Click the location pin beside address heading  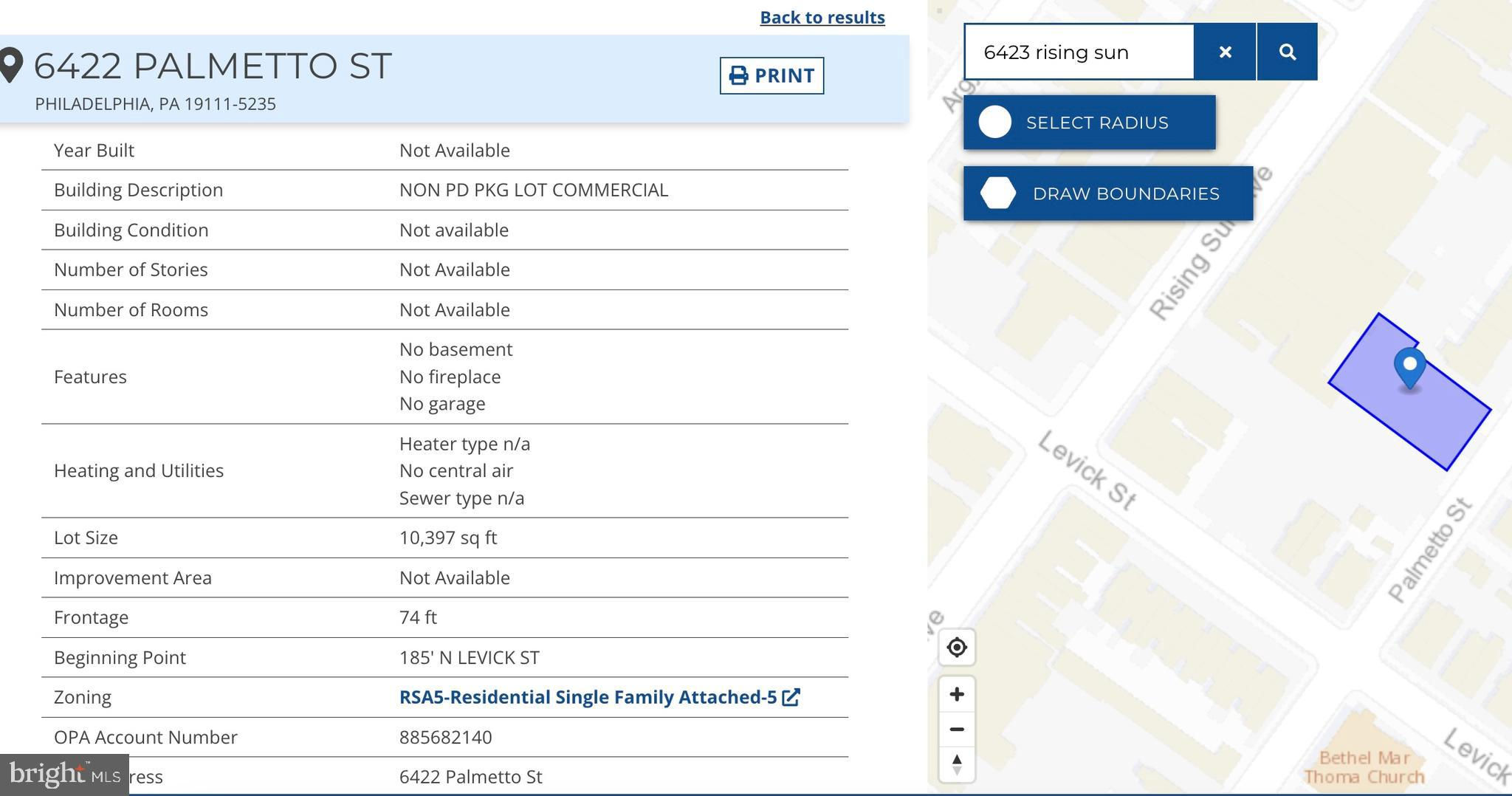(12, 65)
